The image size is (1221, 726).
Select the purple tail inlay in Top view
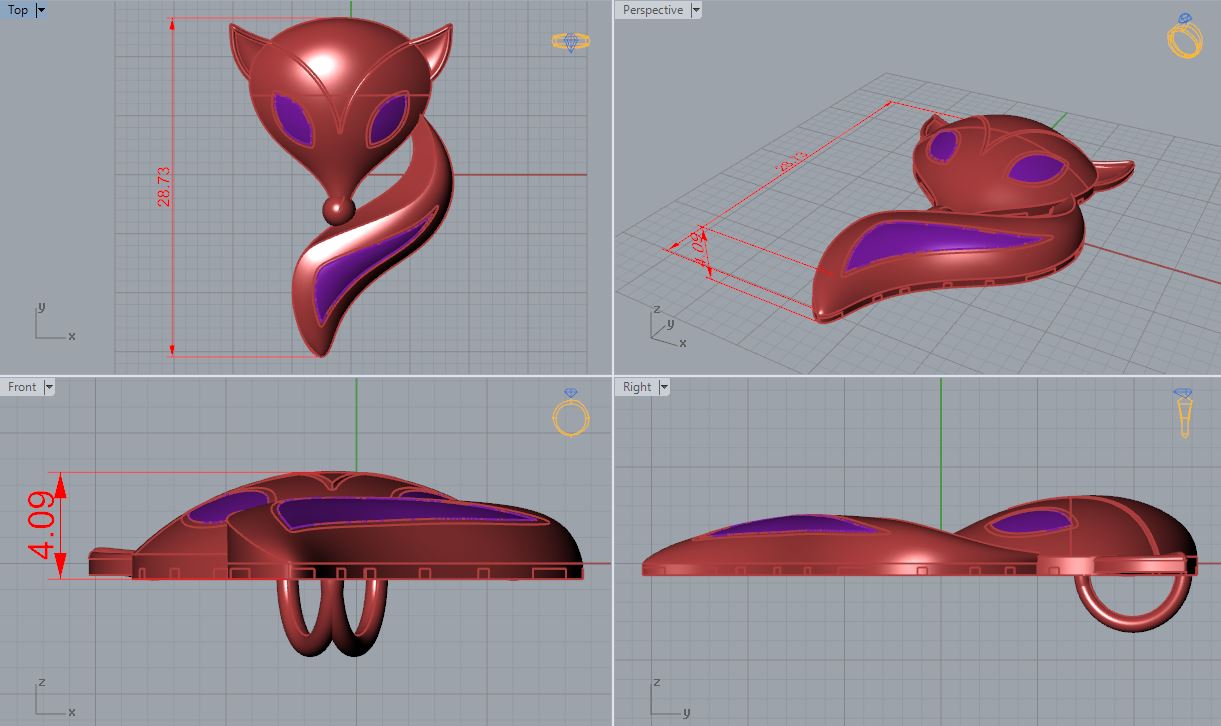(368, 270)
